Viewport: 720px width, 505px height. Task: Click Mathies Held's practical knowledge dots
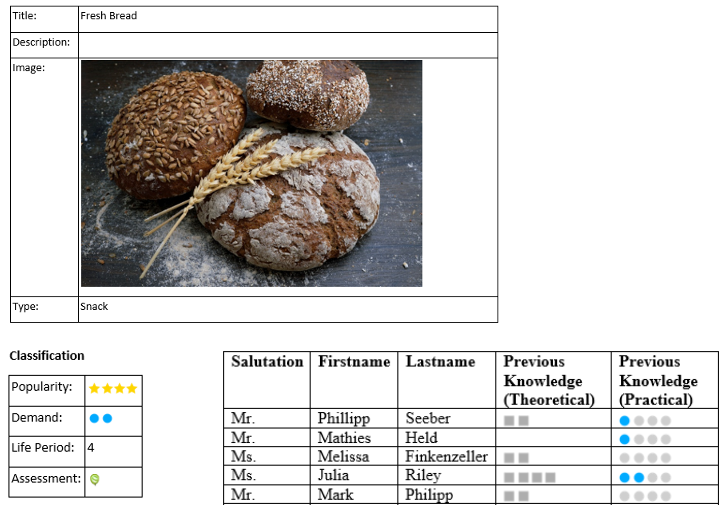tap(644, 440)
